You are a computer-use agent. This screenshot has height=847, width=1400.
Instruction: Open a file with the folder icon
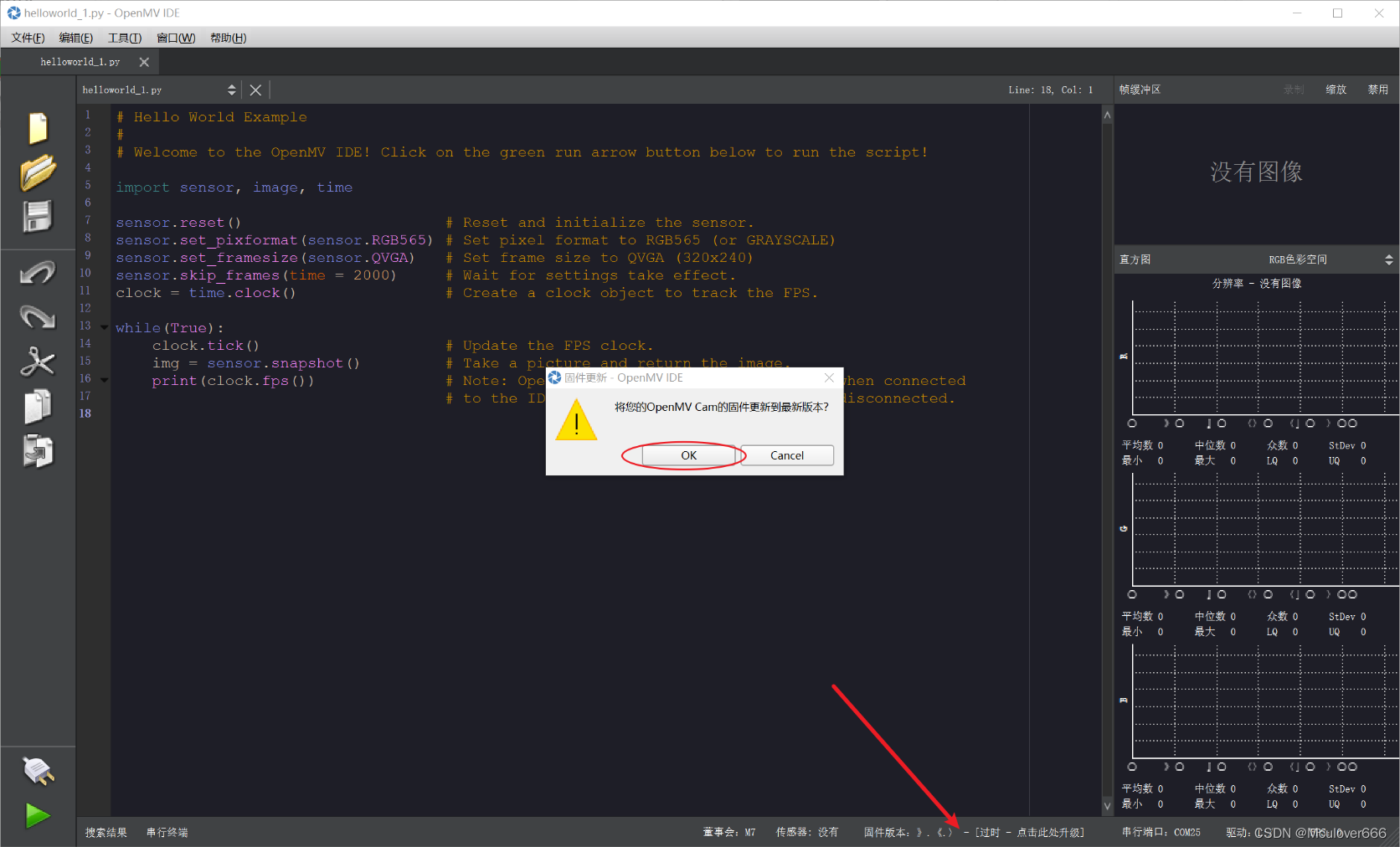point(38,172)
